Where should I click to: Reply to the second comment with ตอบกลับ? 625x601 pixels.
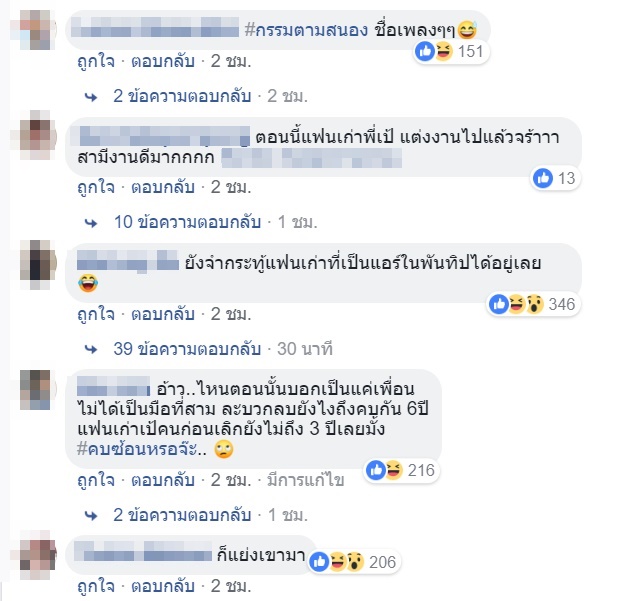coord(163,187)
